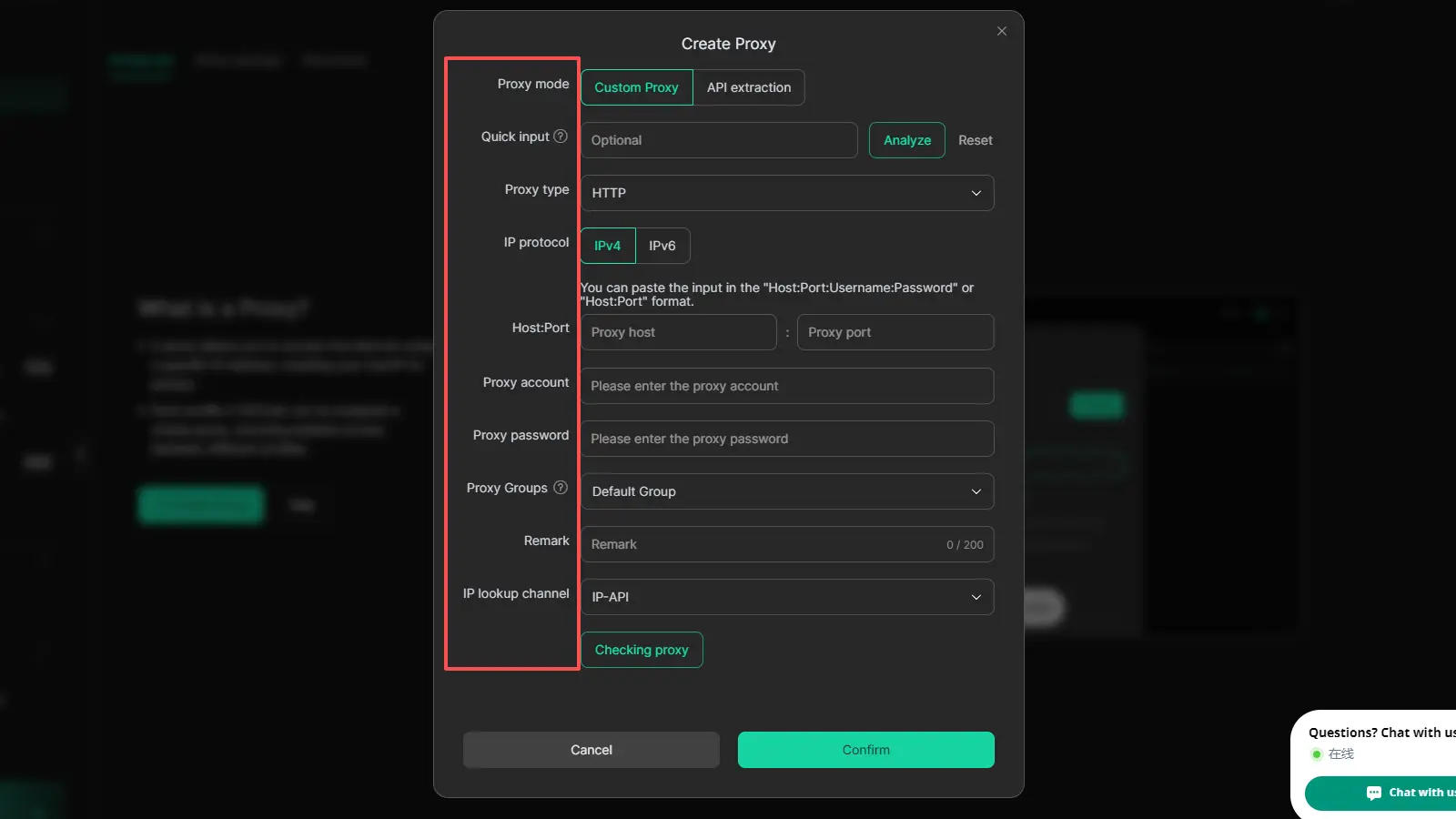Select the IPv4 protocol option
The width and height of the screenshot is (1456, 819).
(x=607, y=246)
